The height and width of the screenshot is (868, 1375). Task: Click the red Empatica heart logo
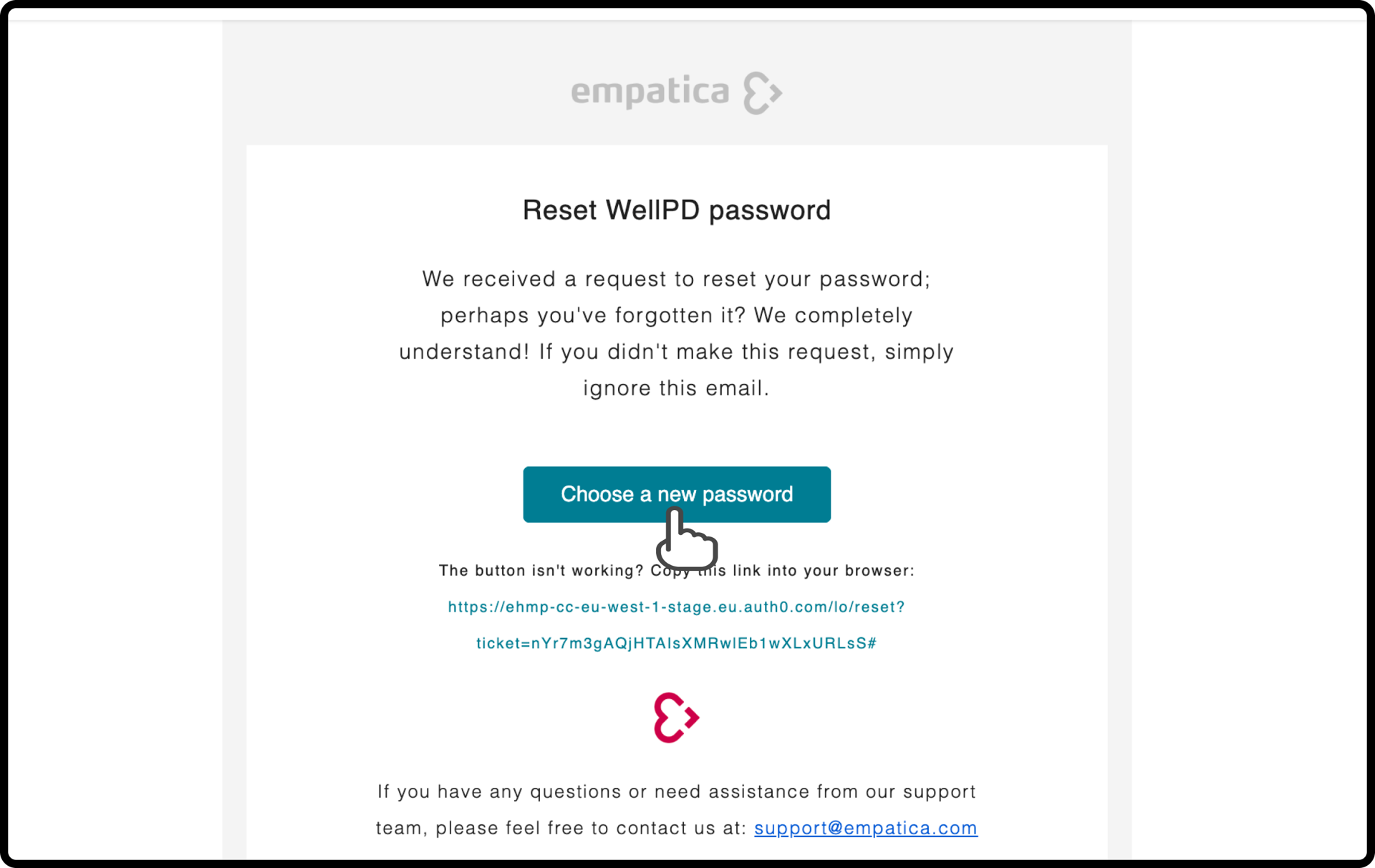pyautogui.click(x=676, y=718)
